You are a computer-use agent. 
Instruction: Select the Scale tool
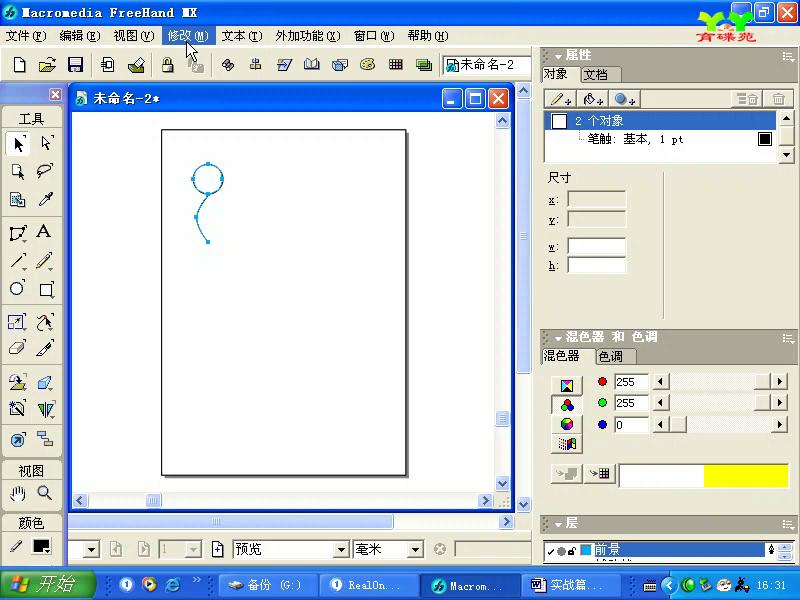pyautogui.click(x=17, y=322)
